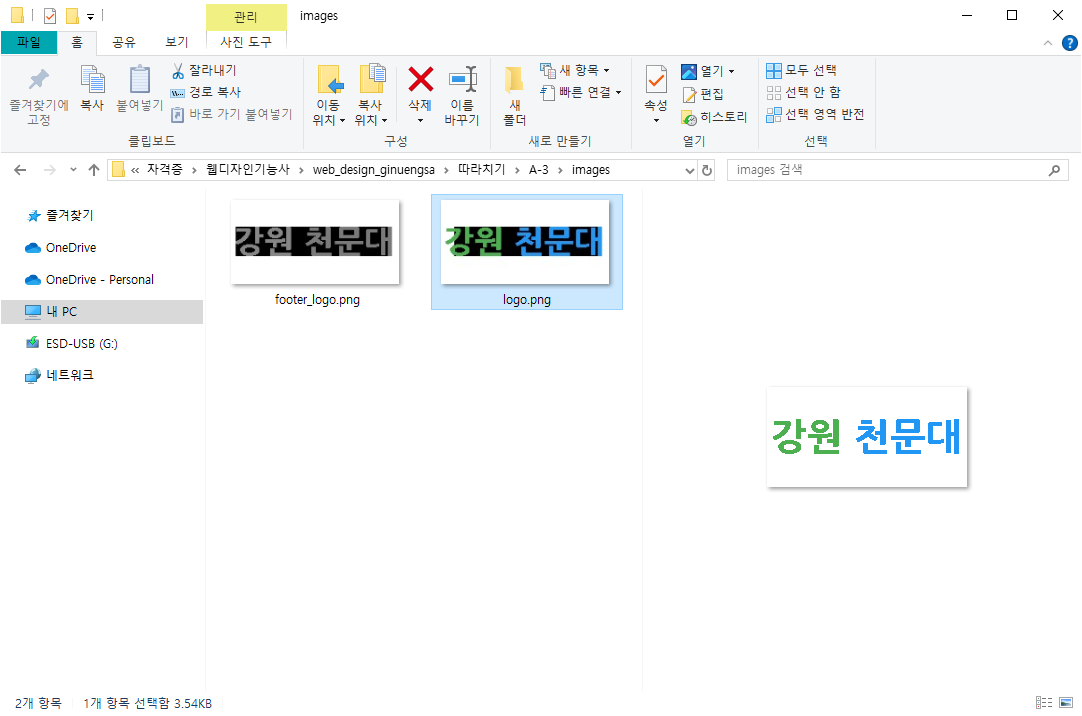This screenshot has width=1082, height=716.
Task: Select 즐겨찾기 in navigation pane
Action: pos(60,216)
